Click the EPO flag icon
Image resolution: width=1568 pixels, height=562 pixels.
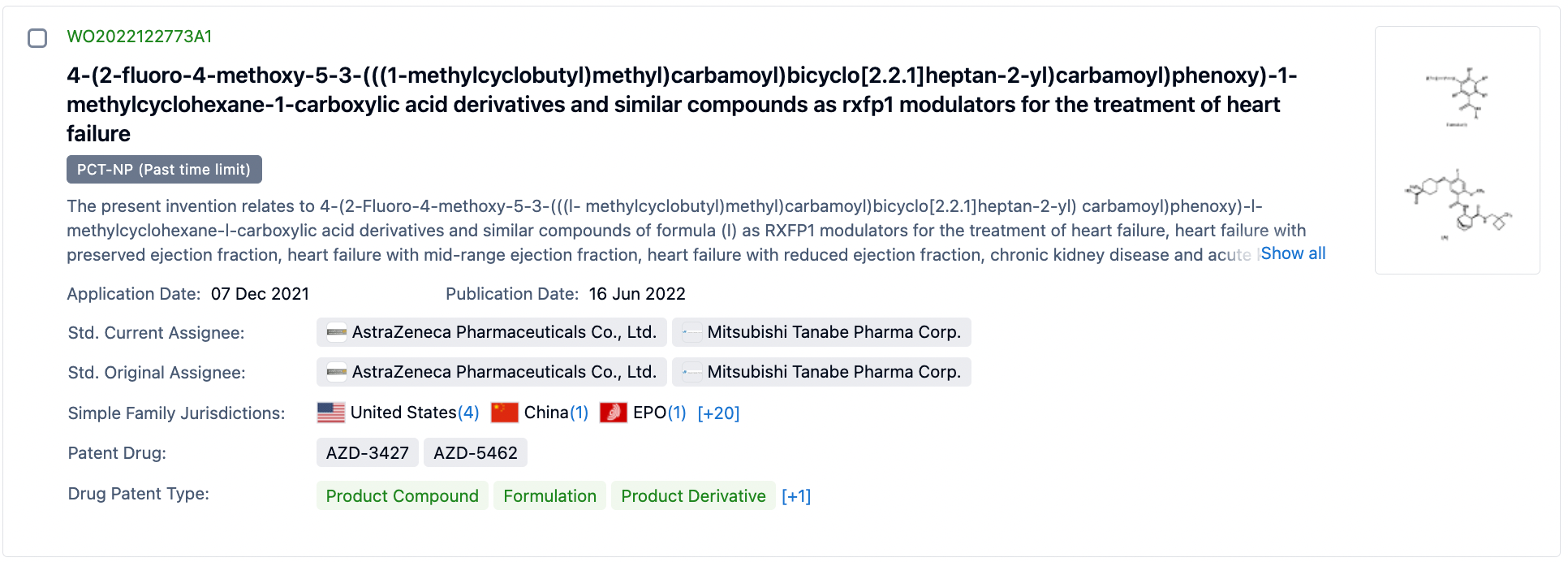coord(614,413)
